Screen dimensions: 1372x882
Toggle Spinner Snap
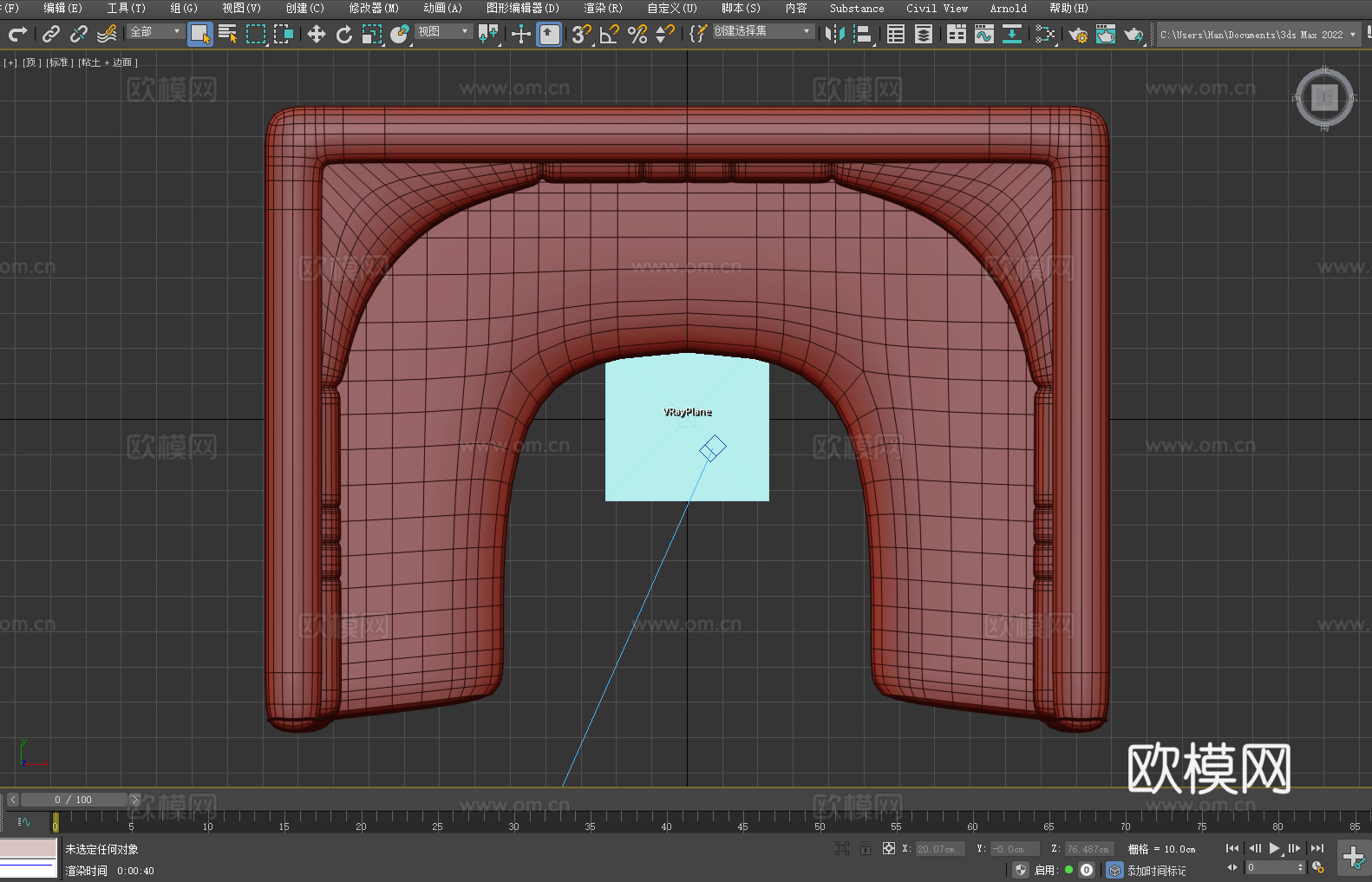pos(665,34)
